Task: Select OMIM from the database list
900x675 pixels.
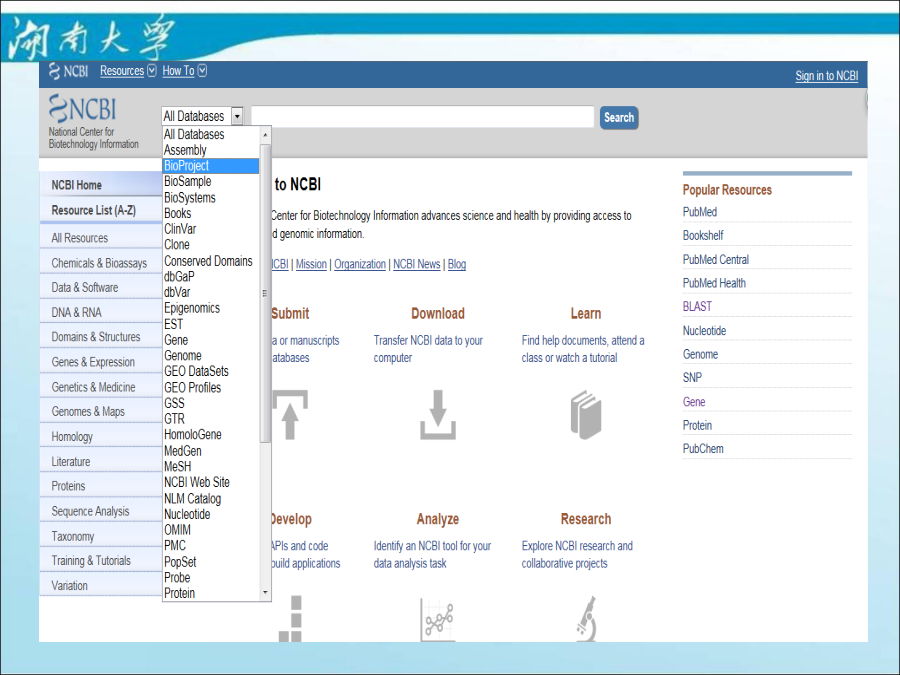Action: (211, 530)
